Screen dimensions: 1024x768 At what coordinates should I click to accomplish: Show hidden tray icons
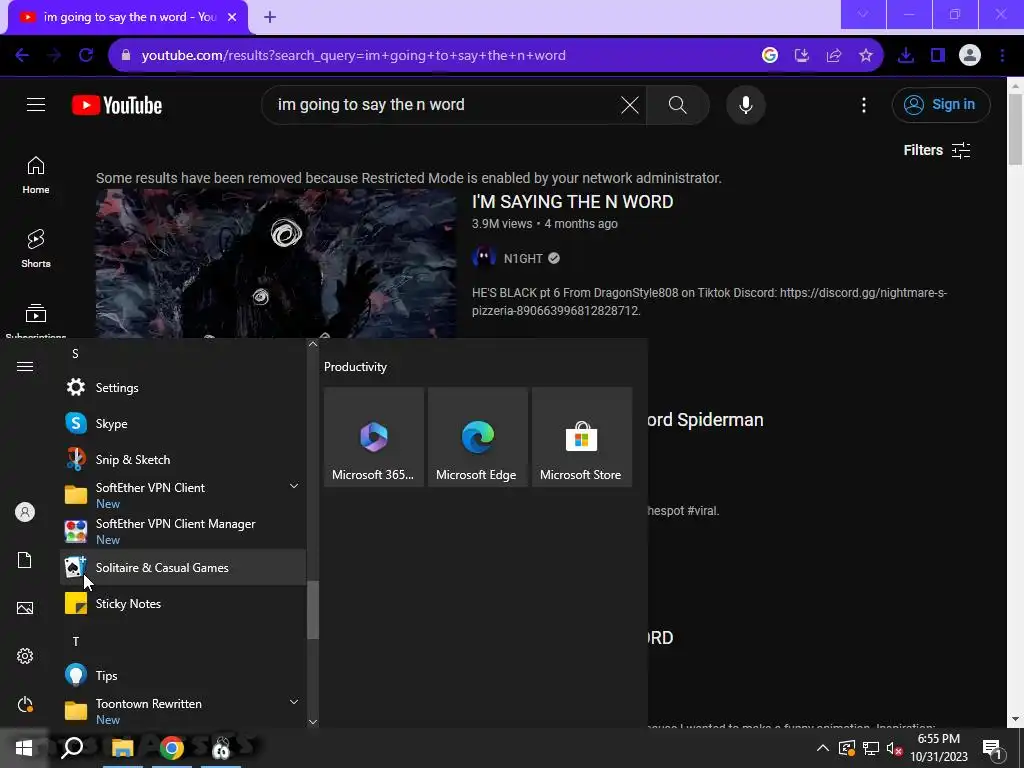(x=822, y=748)
